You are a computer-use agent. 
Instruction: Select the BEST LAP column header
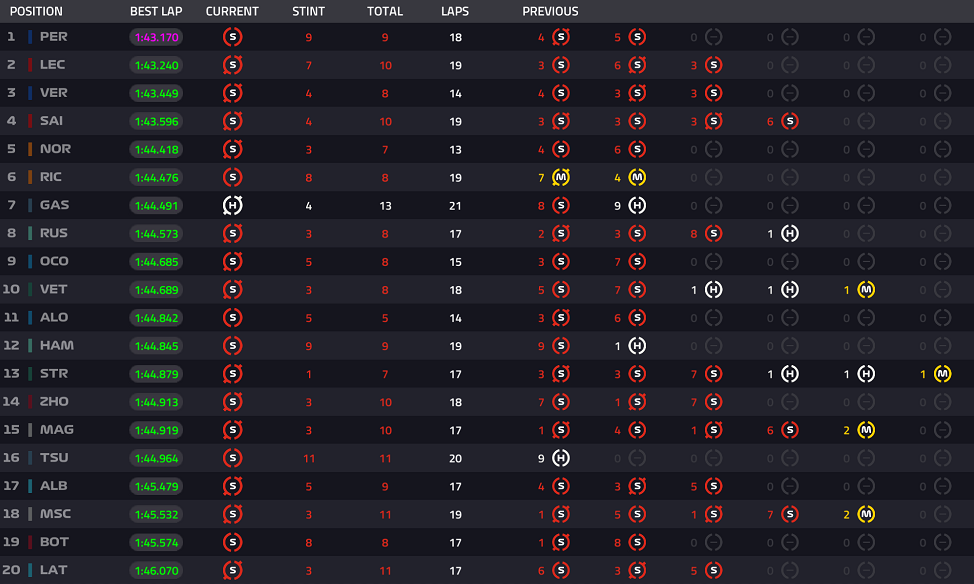156,11
